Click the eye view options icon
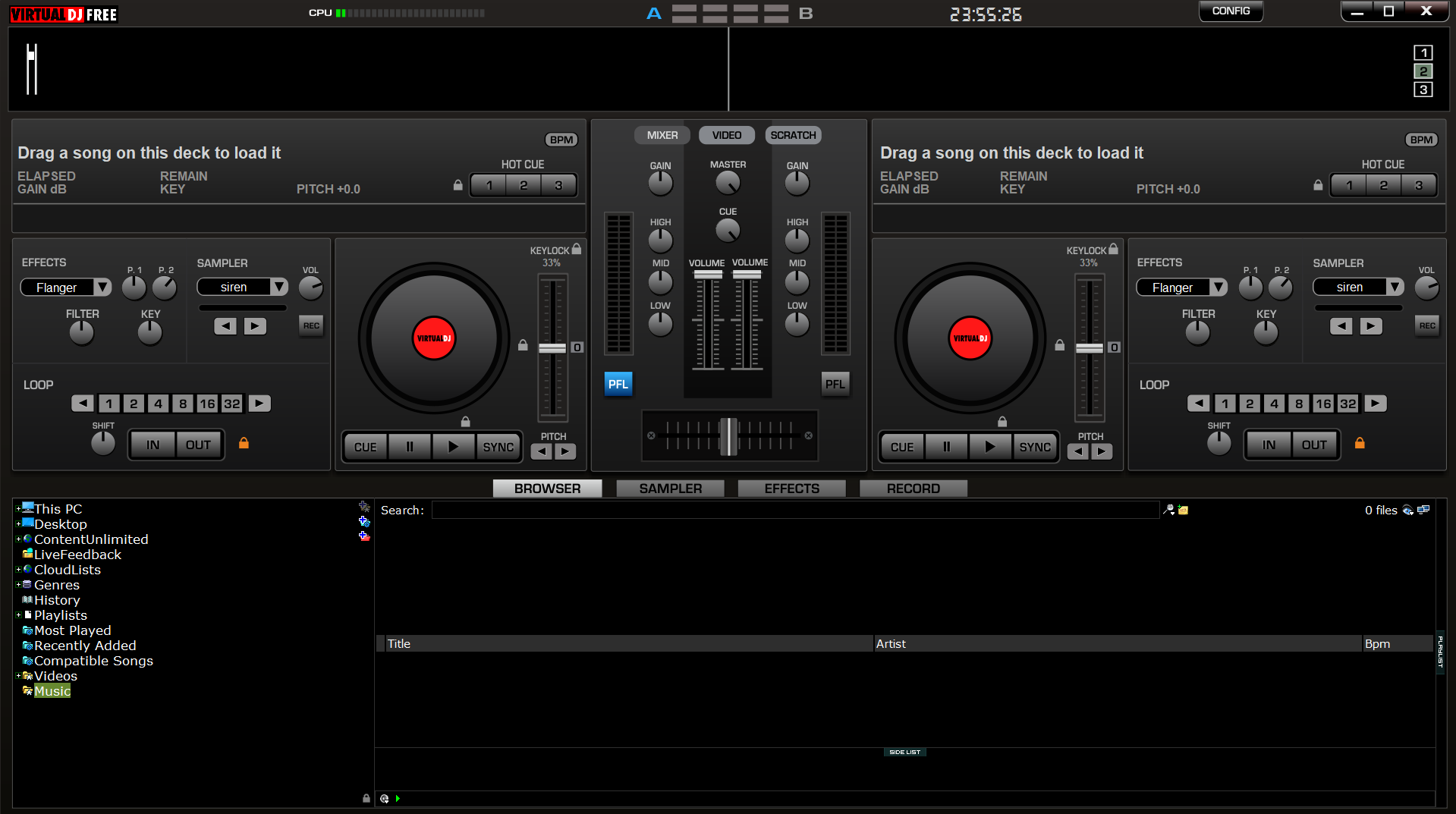This screenshot has width=1456, height=814. pos(1408,510)
